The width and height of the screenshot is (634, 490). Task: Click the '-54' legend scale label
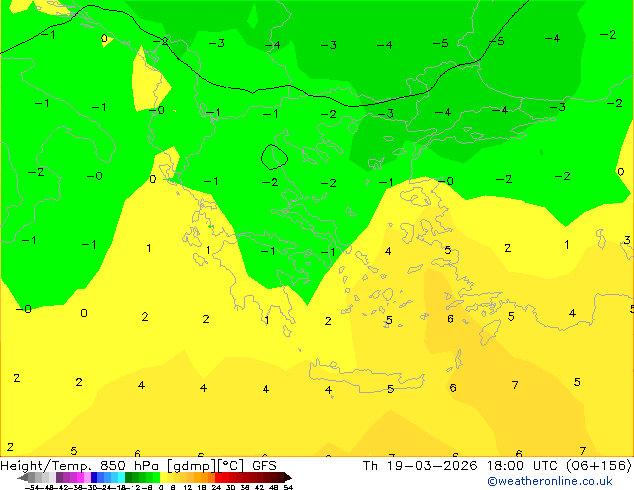(x=32, y=488)
